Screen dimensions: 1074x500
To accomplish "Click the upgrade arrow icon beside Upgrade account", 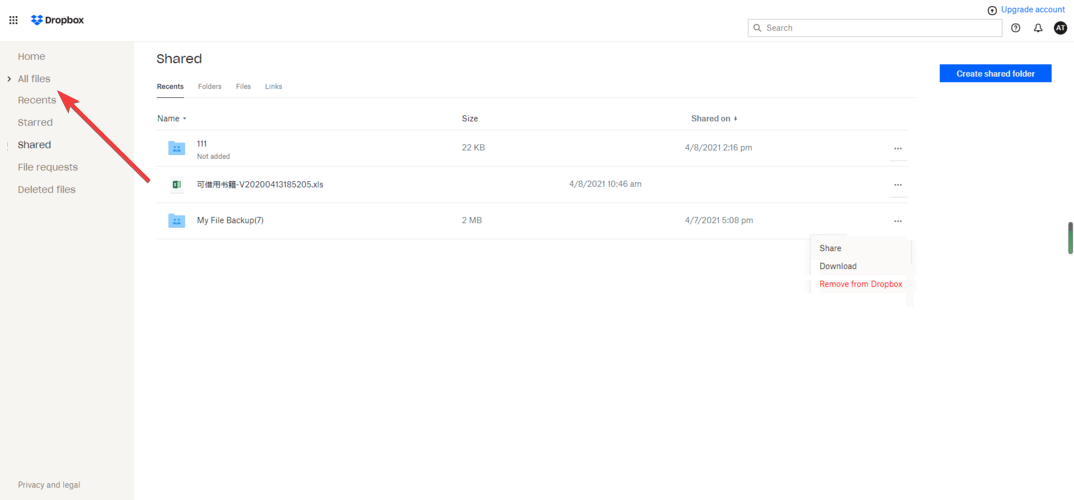I will (992, 10).
